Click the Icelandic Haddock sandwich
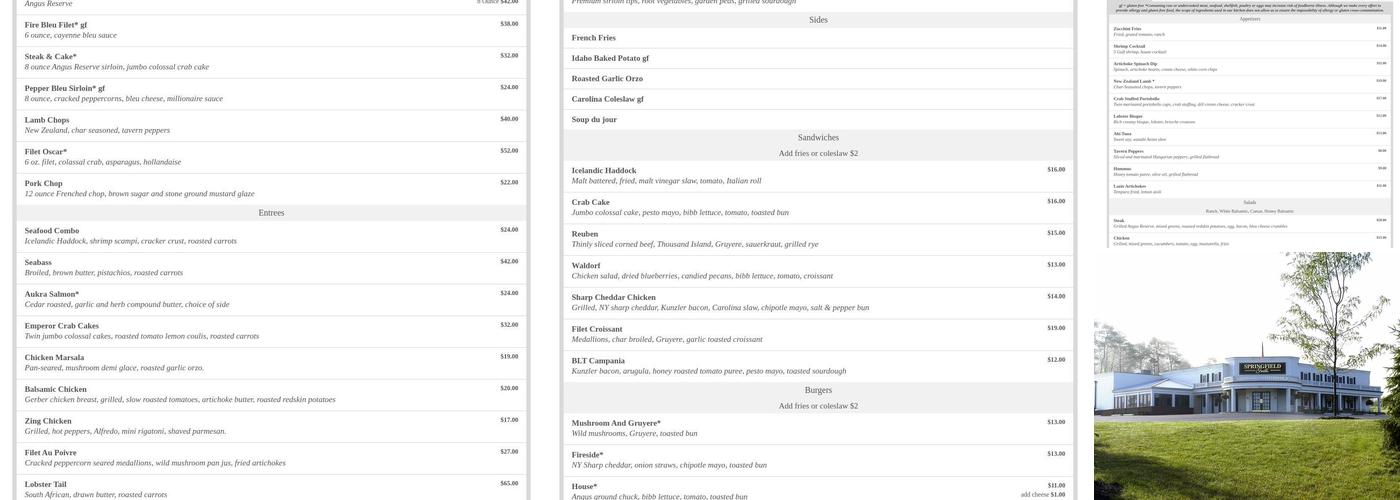The width and height of the screenshot is (1400, 500). point(604,171)
